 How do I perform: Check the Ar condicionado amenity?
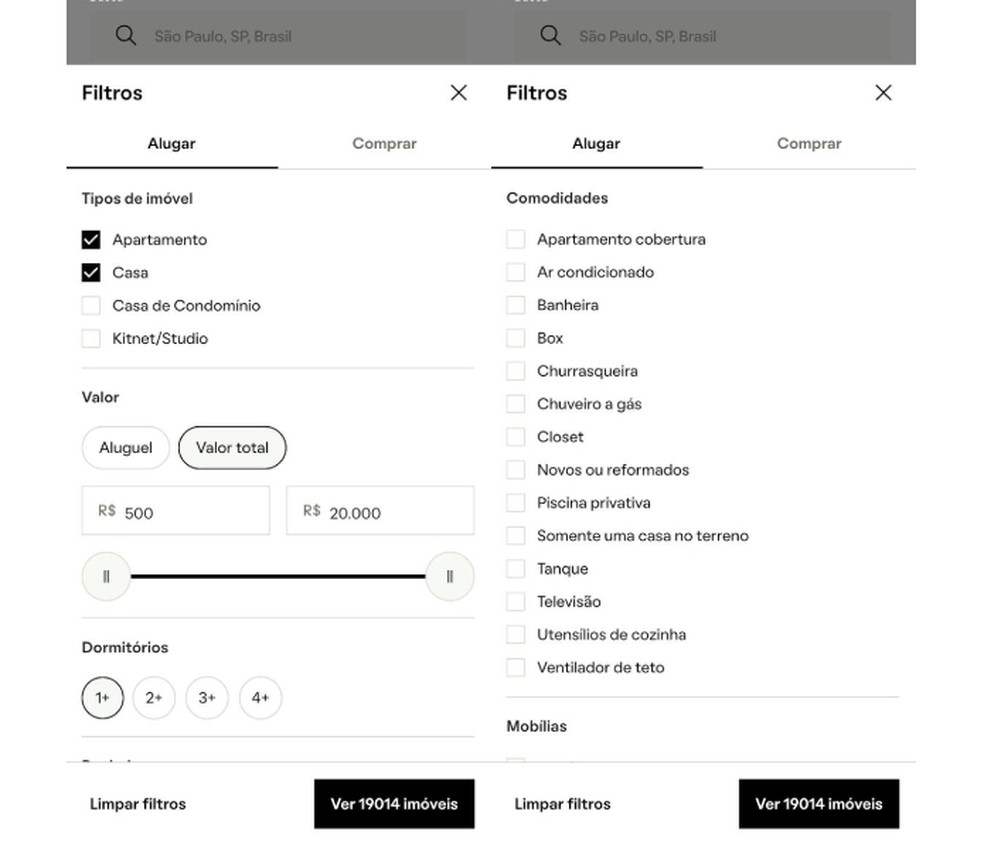(x=516, y=272)
